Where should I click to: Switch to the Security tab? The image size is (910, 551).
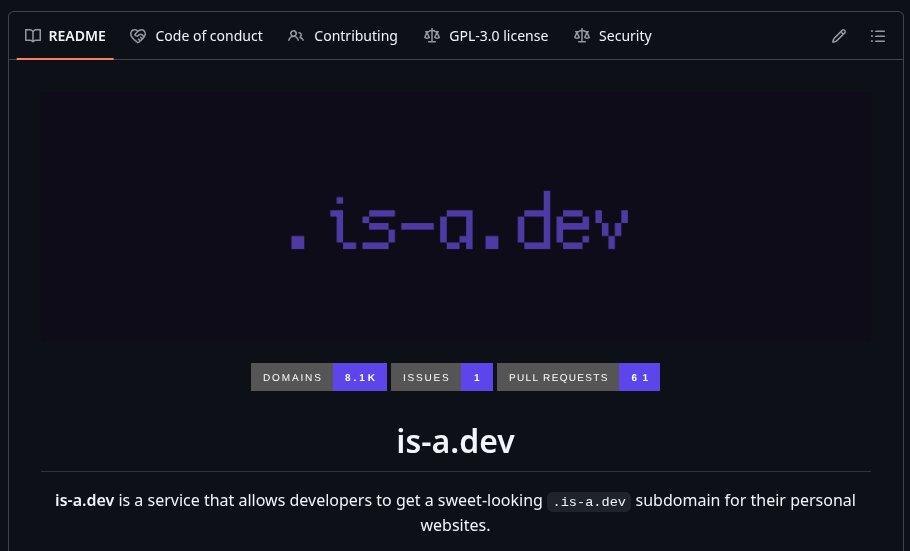tap(613, 36)
